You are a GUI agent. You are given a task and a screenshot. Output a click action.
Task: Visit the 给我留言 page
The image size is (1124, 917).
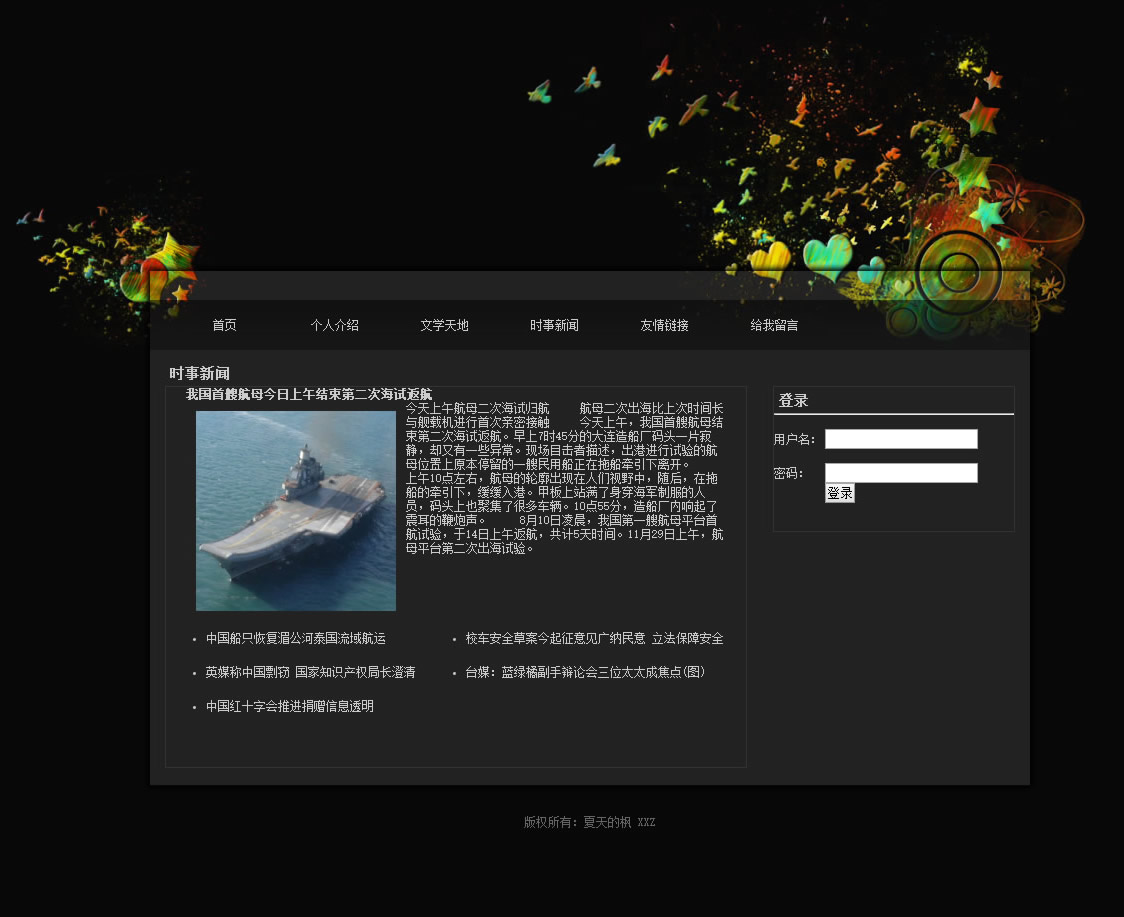coord(774,325)
